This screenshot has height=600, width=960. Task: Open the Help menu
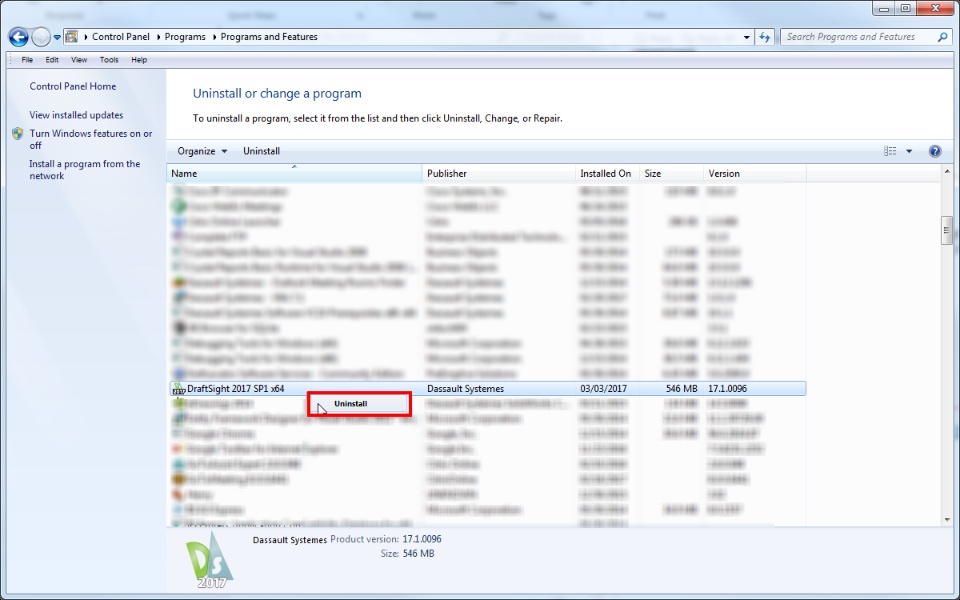point(139,60)
